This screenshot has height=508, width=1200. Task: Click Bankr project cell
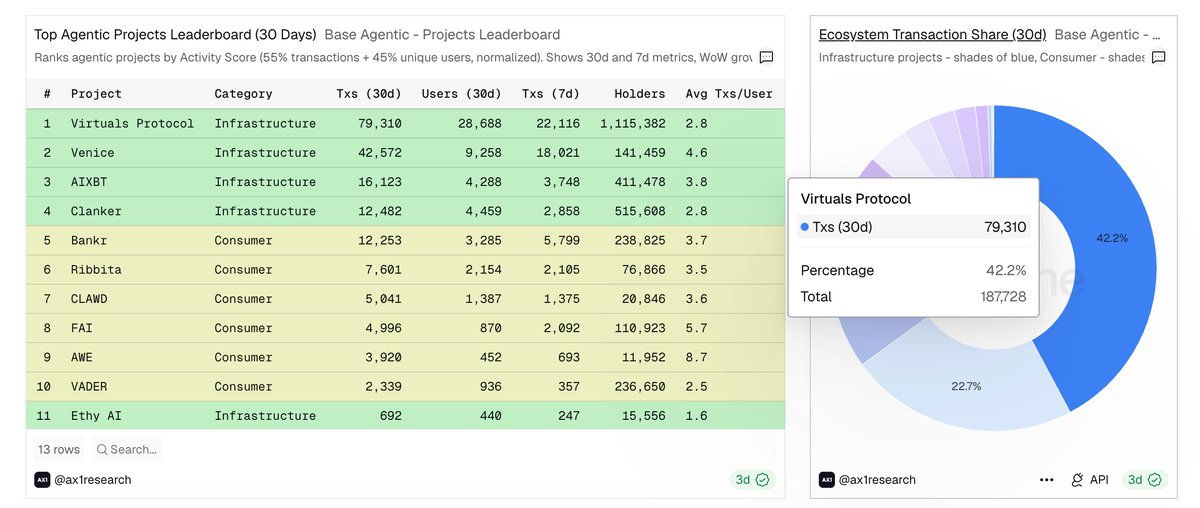point(88,241)
